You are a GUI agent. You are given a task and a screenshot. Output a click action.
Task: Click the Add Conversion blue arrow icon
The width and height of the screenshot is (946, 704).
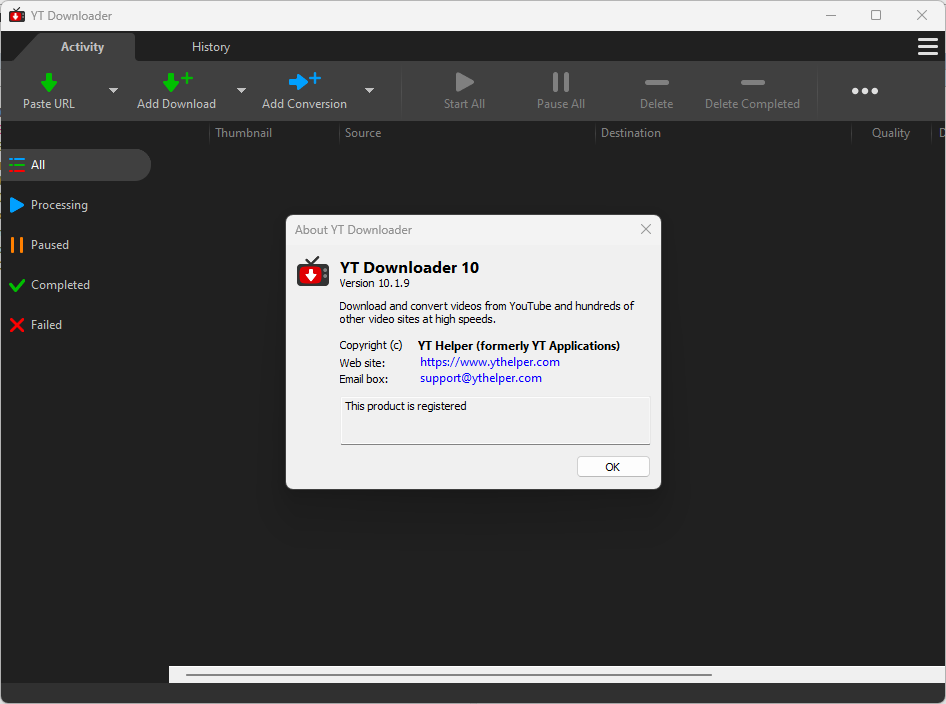[305, 81]
